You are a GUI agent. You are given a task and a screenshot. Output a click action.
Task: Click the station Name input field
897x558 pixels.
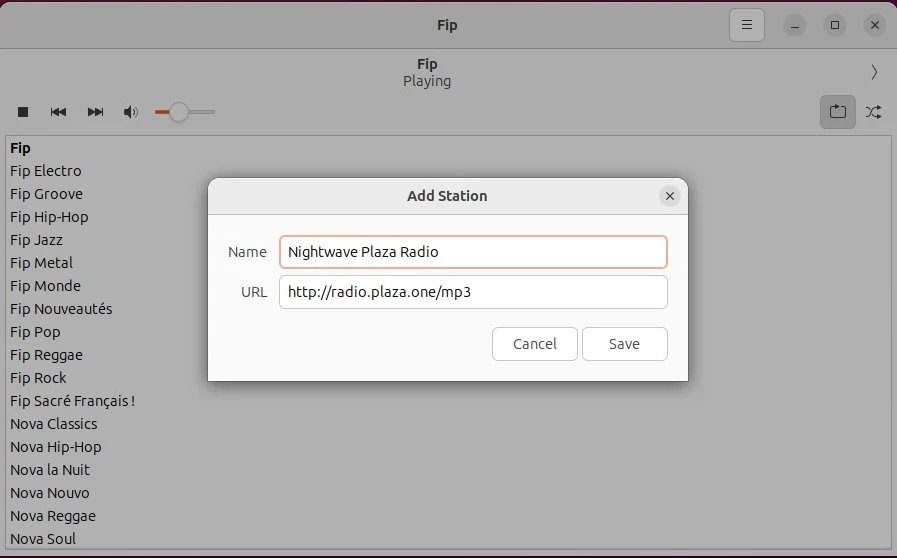pos(473,252)
